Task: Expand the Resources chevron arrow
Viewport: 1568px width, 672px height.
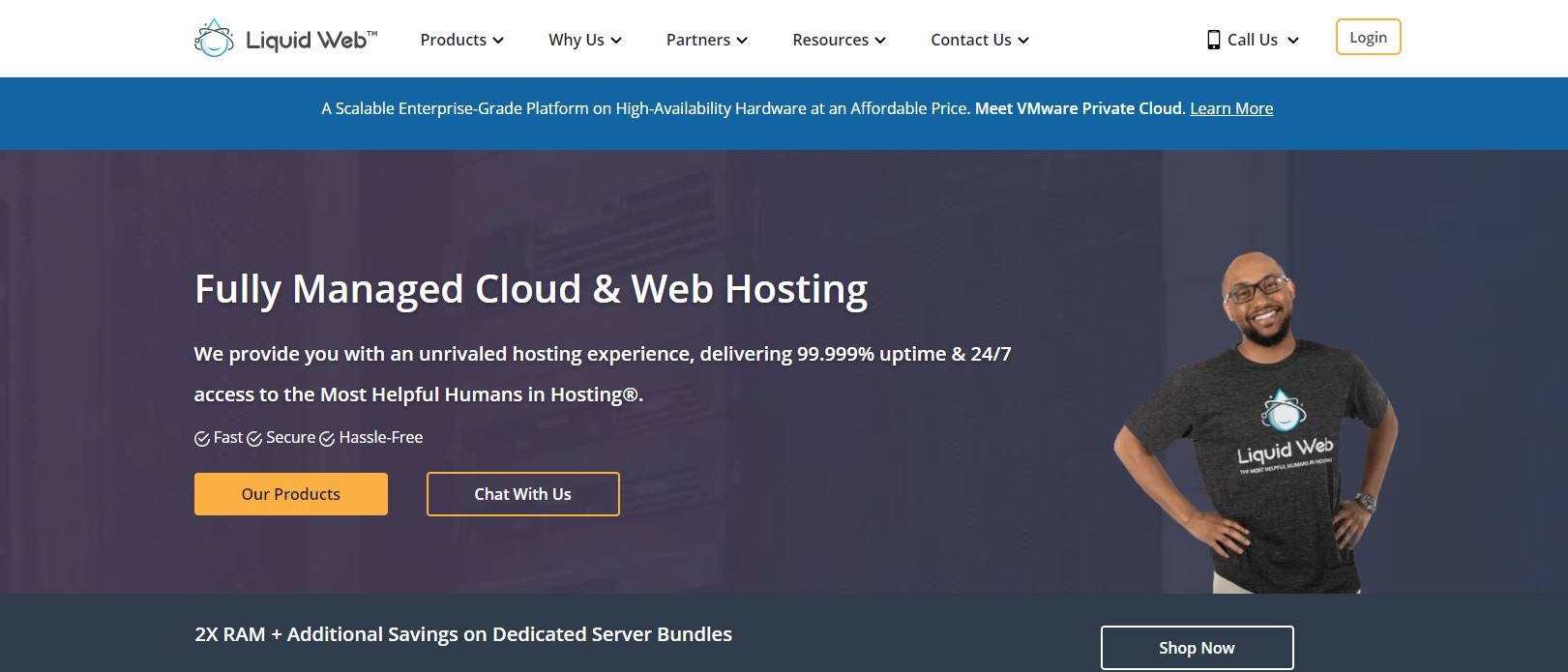Action: (880, 41)
